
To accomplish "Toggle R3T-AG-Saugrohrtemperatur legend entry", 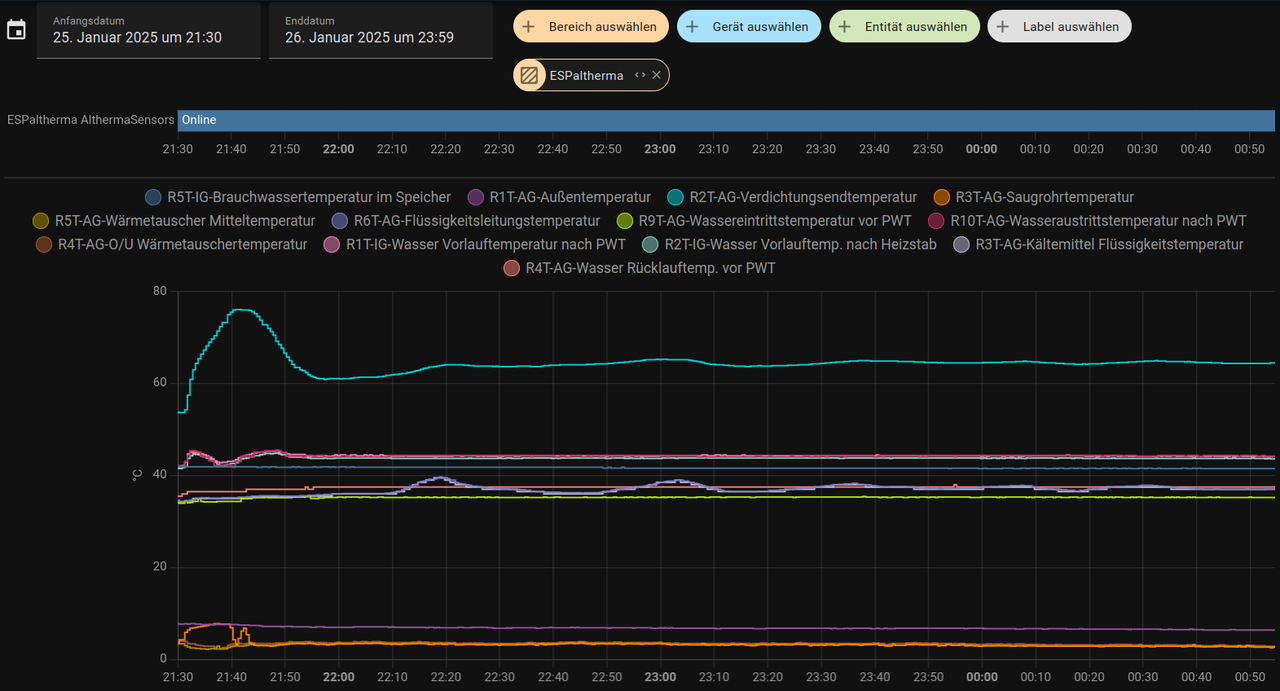I will pyautogui.click(x=1034, y=197).
